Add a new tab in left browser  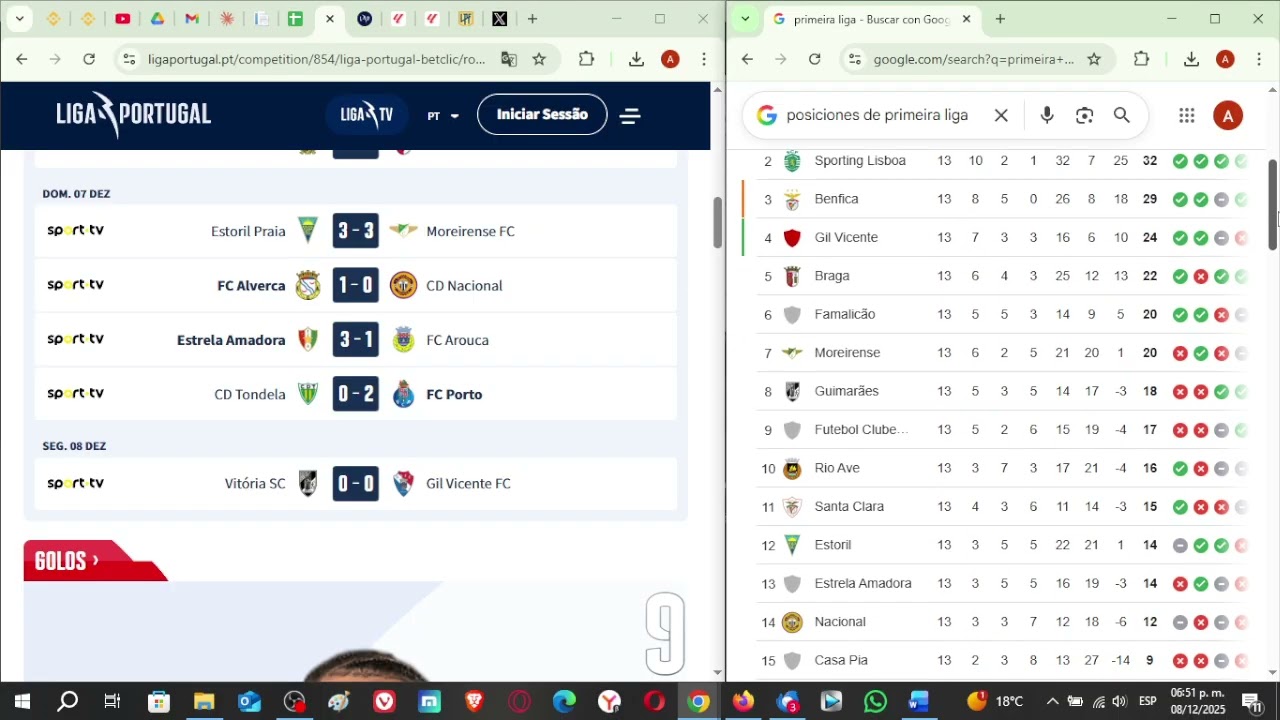pyautogui.click(x=532, y=19)
